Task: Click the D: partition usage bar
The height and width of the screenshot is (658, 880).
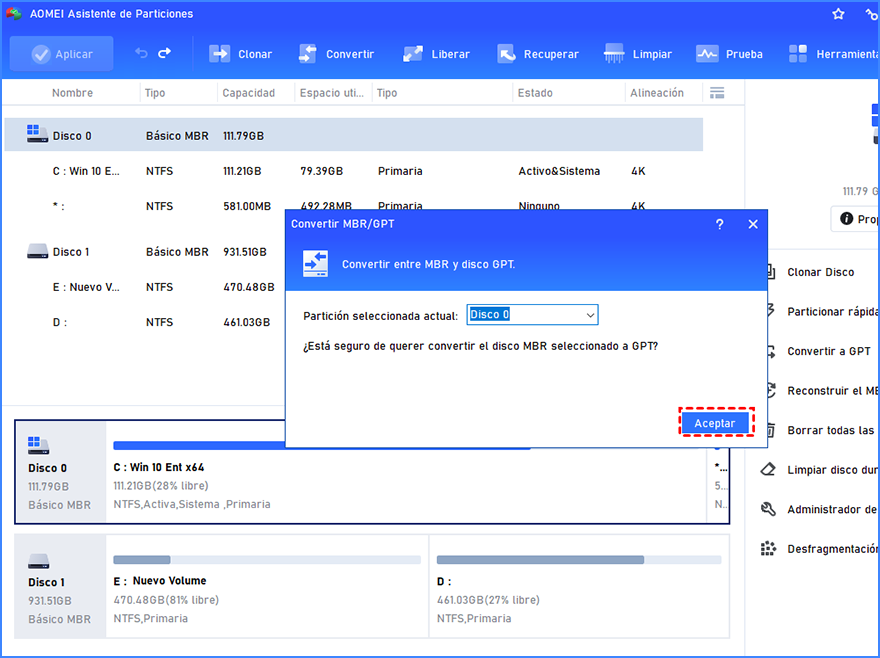Action: [x=579, y=560]
